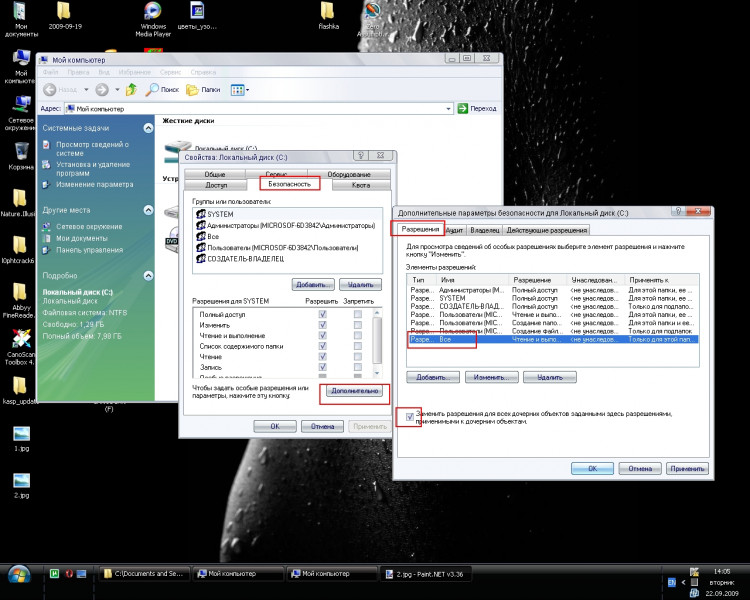Click Применить in advanced security dialog
The width and height of the screenshot is (750, 600).
(x=687, y=468)
